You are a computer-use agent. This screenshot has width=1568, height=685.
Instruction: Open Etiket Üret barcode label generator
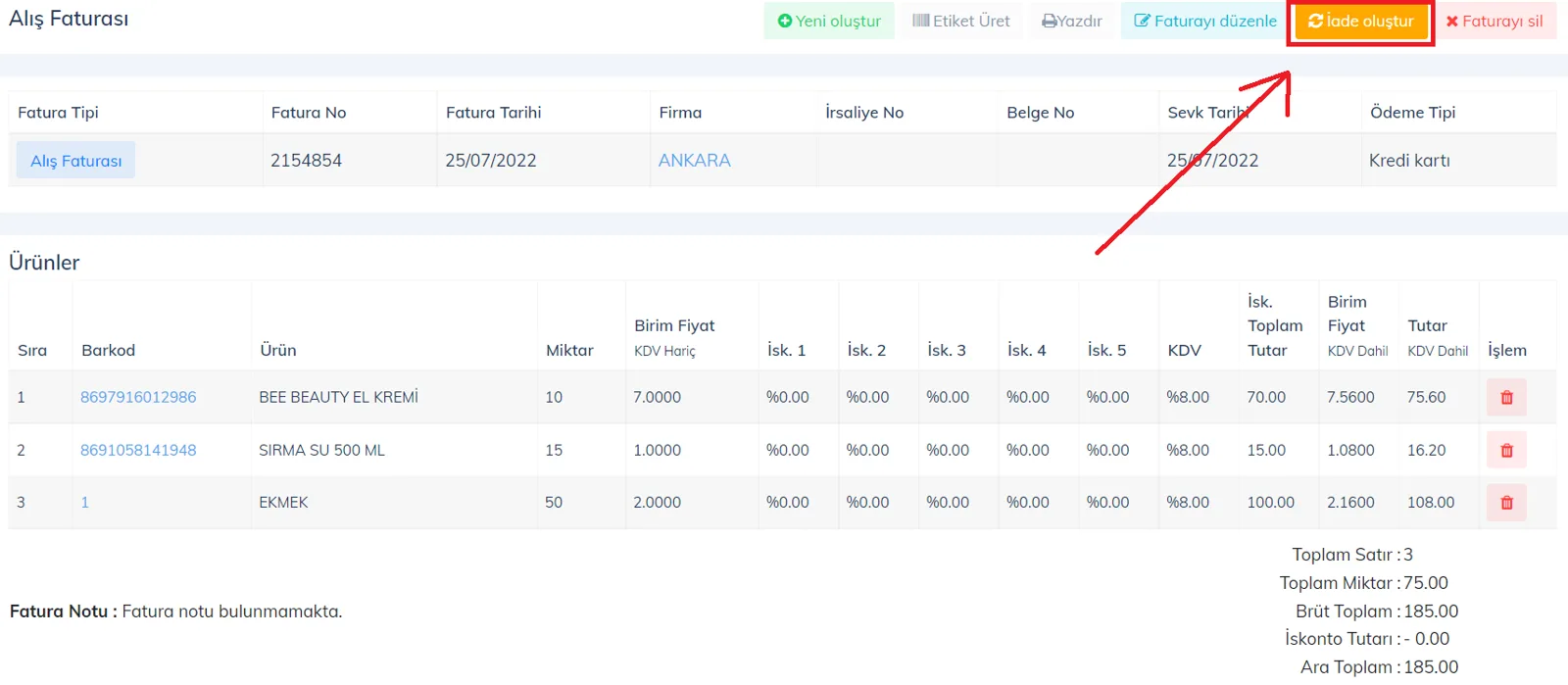point(960,21)
